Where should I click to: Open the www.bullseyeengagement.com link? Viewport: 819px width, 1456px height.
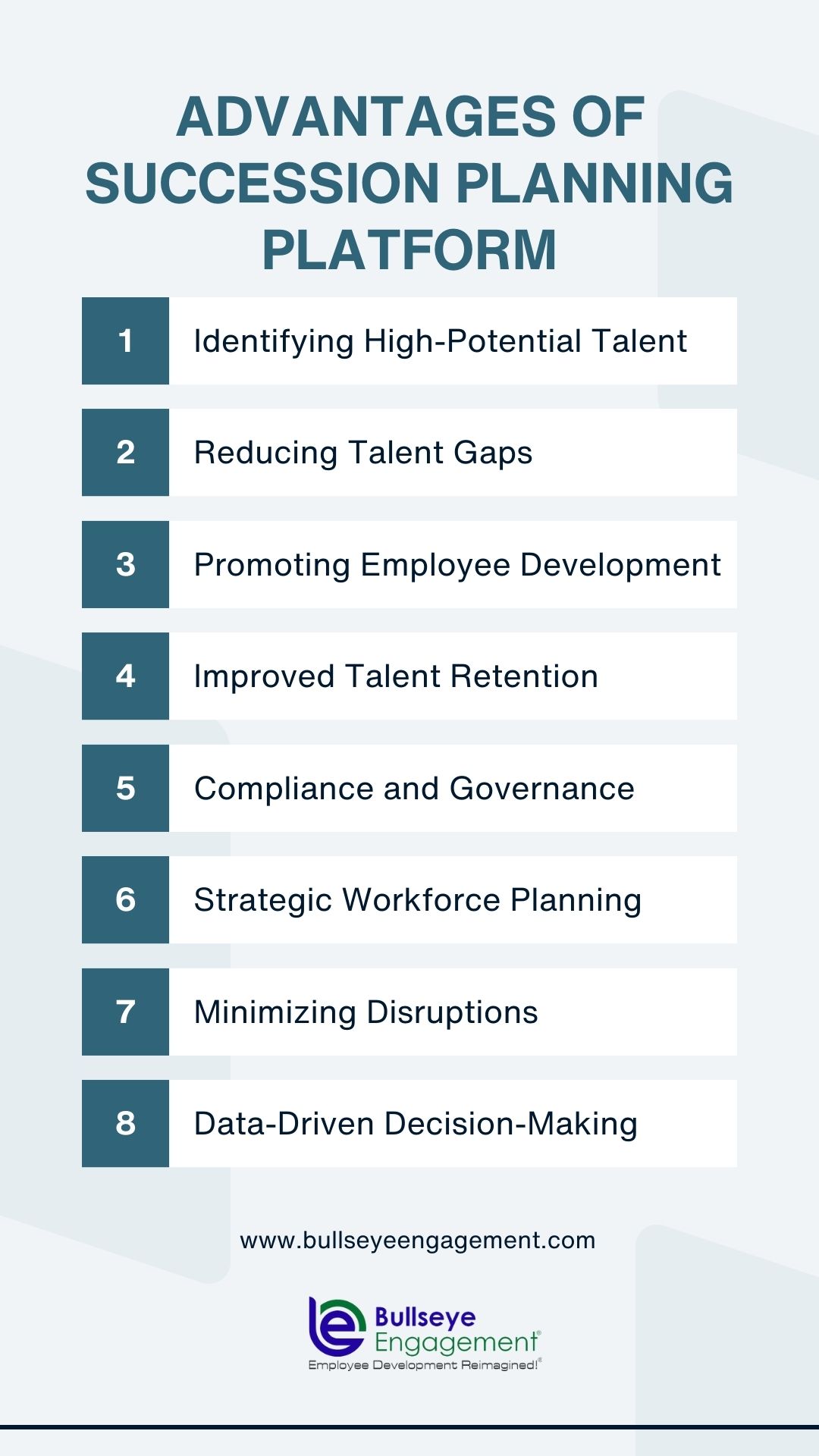point(418,1241)
